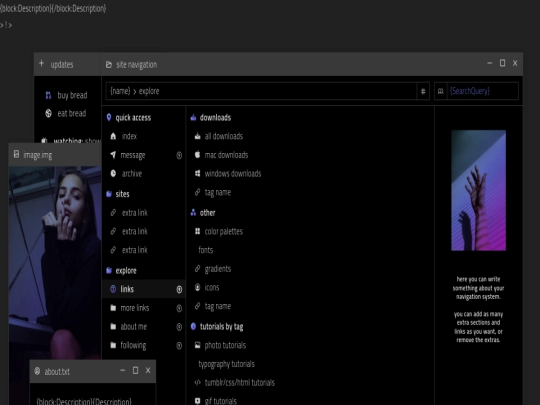Maximize the about.txt window
Screen dimensions: 540x405
pos(135,370)
